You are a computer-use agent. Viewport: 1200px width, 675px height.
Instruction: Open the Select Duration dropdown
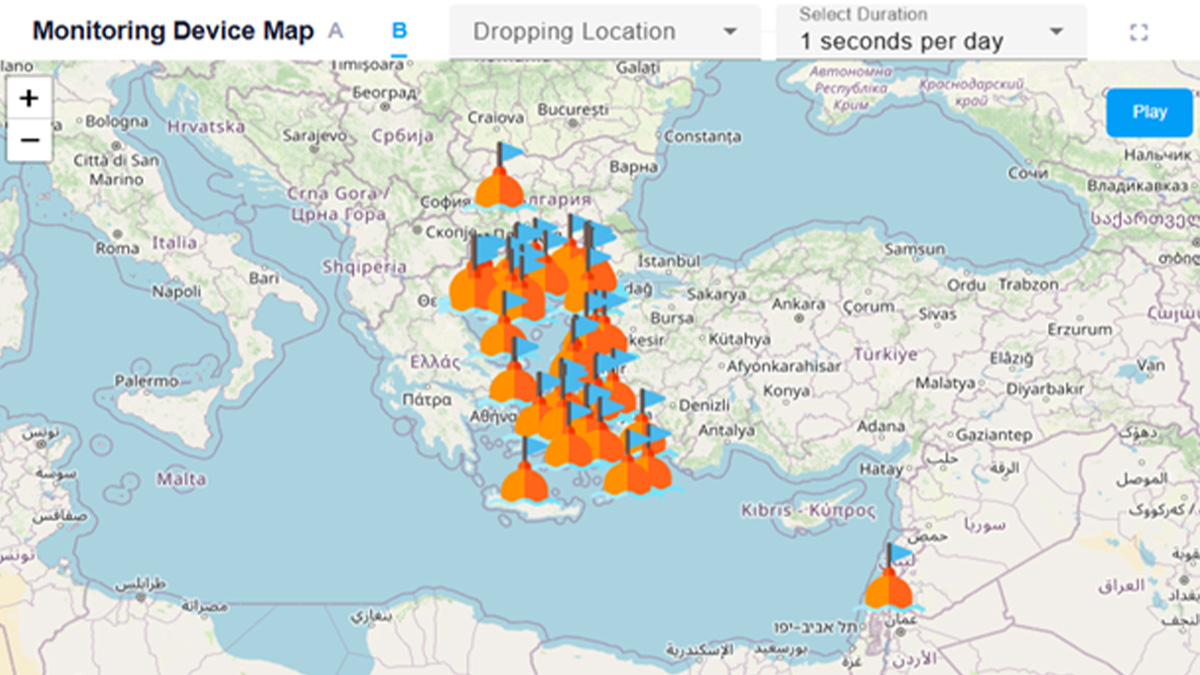pos(931,32)
